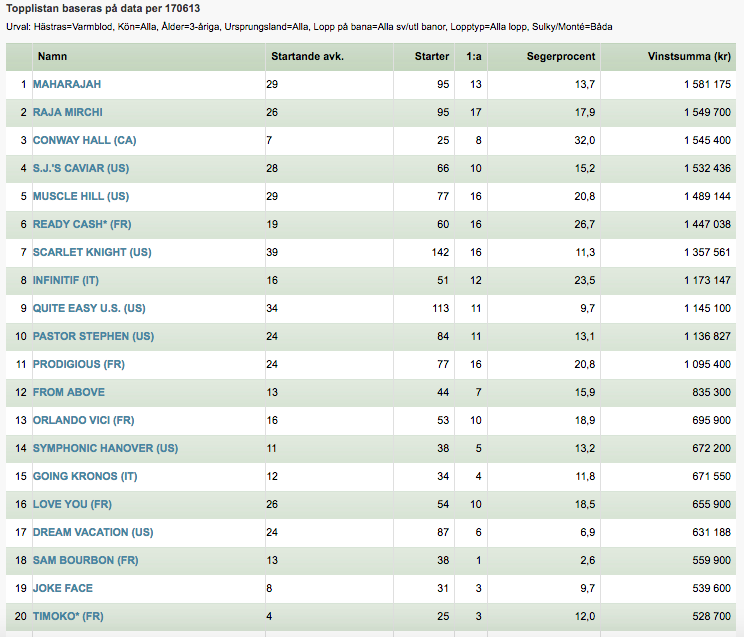Viewport: 744px width, 637px height.
Task: Select winnings value 539 600
Action: (x=711, y=589)
